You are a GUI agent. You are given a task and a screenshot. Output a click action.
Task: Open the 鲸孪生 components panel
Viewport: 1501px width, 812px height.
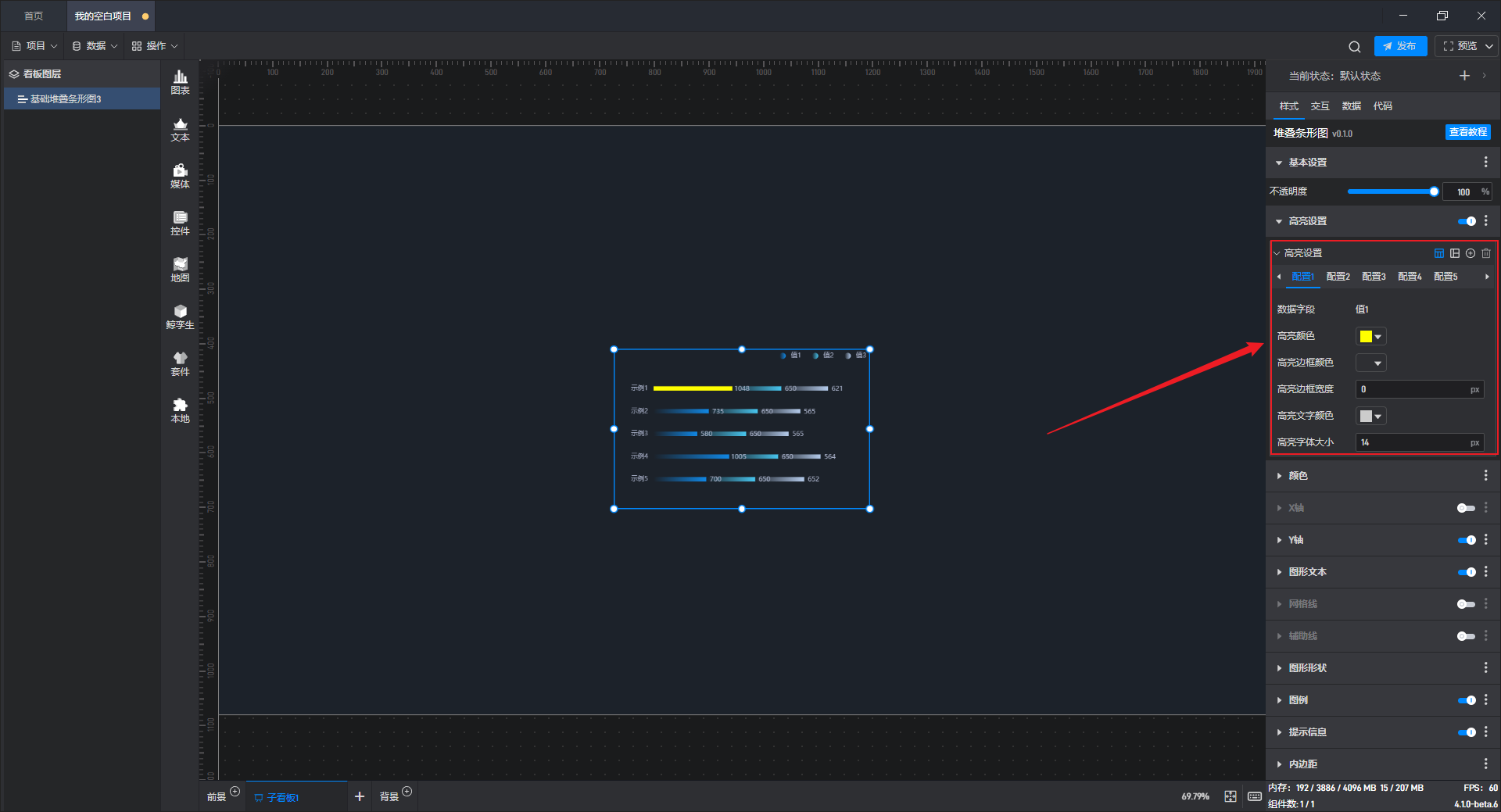click(180, 317)
